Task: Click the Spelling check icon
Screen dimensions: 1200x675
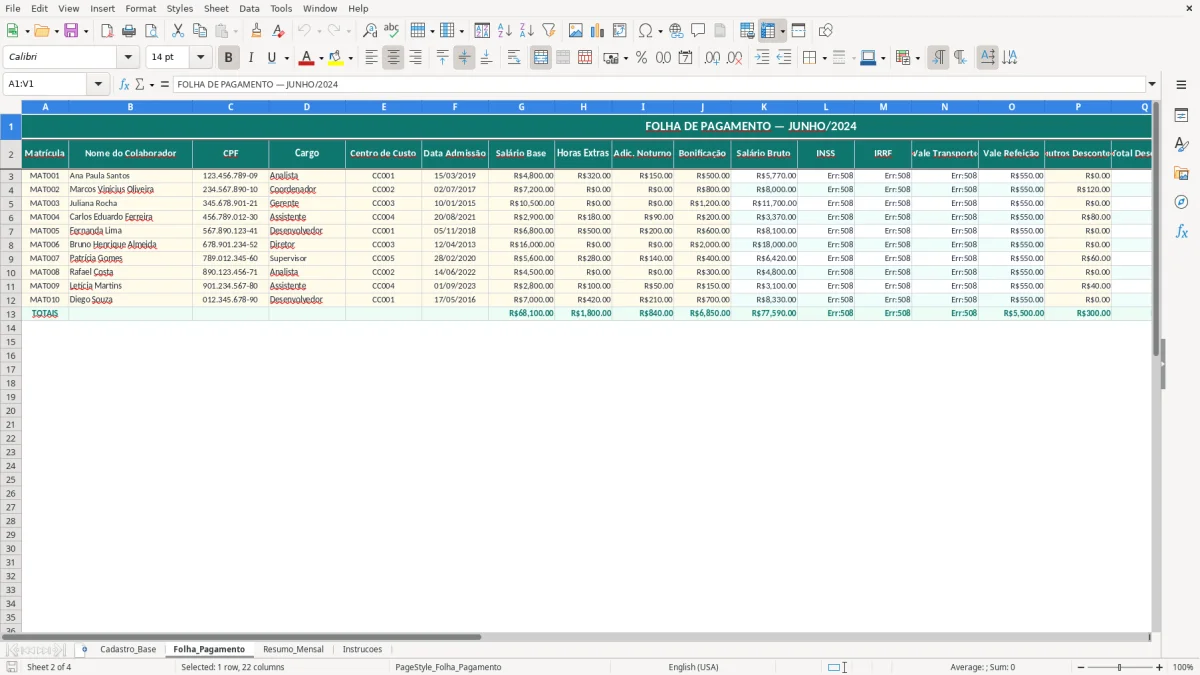Action: pos(392,31)
